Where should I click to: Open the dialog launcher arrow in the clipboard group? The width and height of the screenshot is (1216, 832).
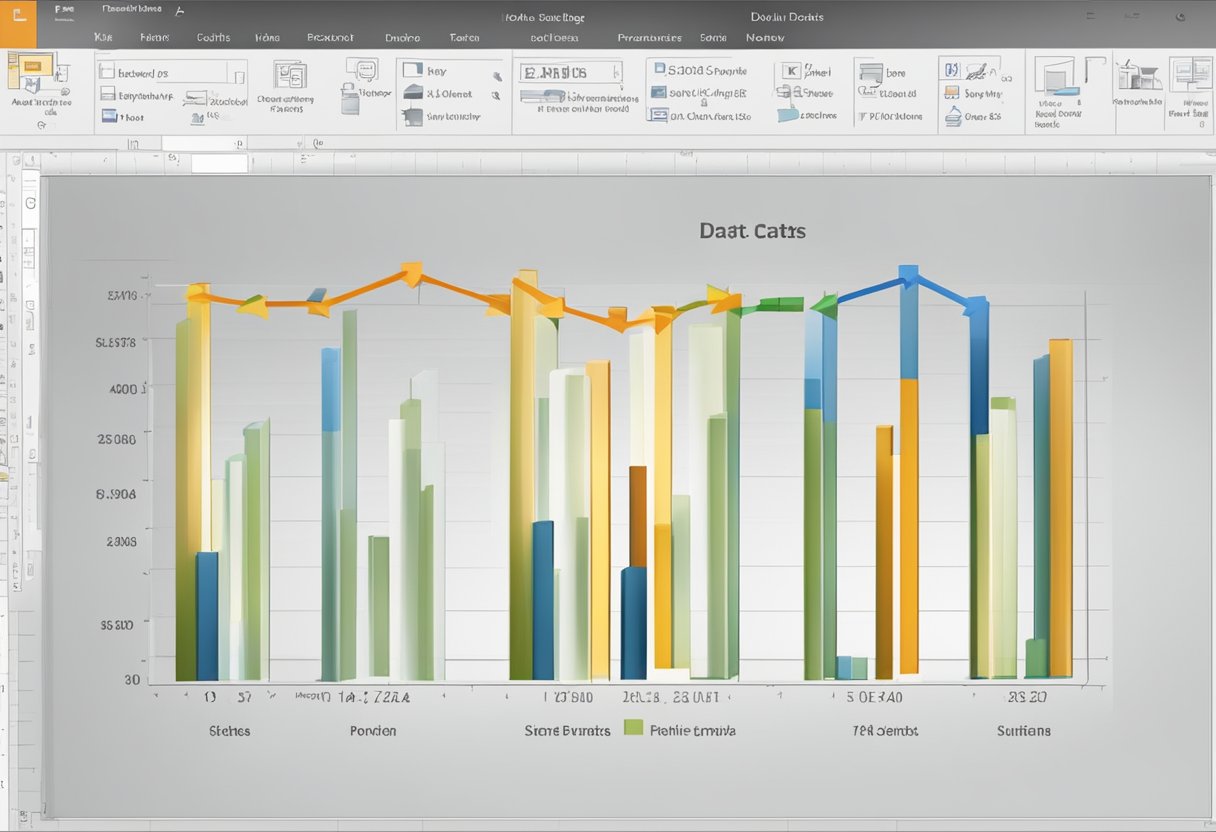pyautogui.click(x=41, y=123)
